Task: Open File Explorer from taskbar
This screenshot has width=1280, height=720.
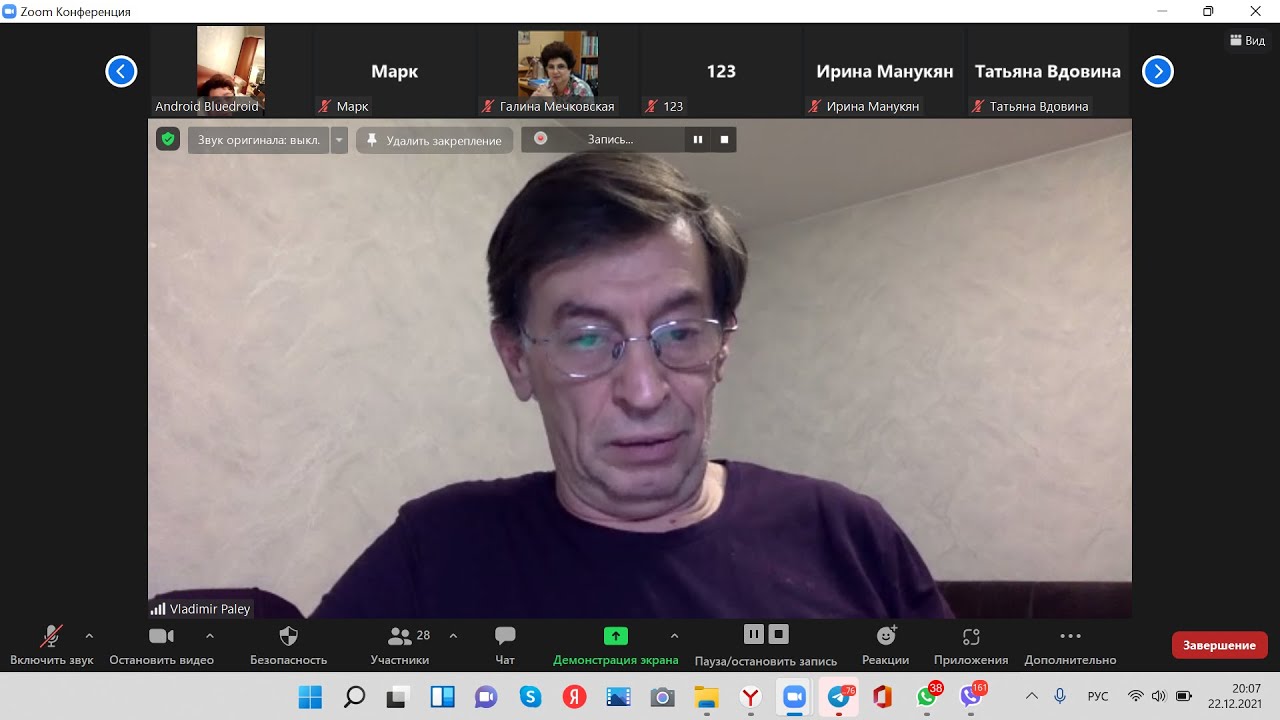Action: click(x=706, y=697)
